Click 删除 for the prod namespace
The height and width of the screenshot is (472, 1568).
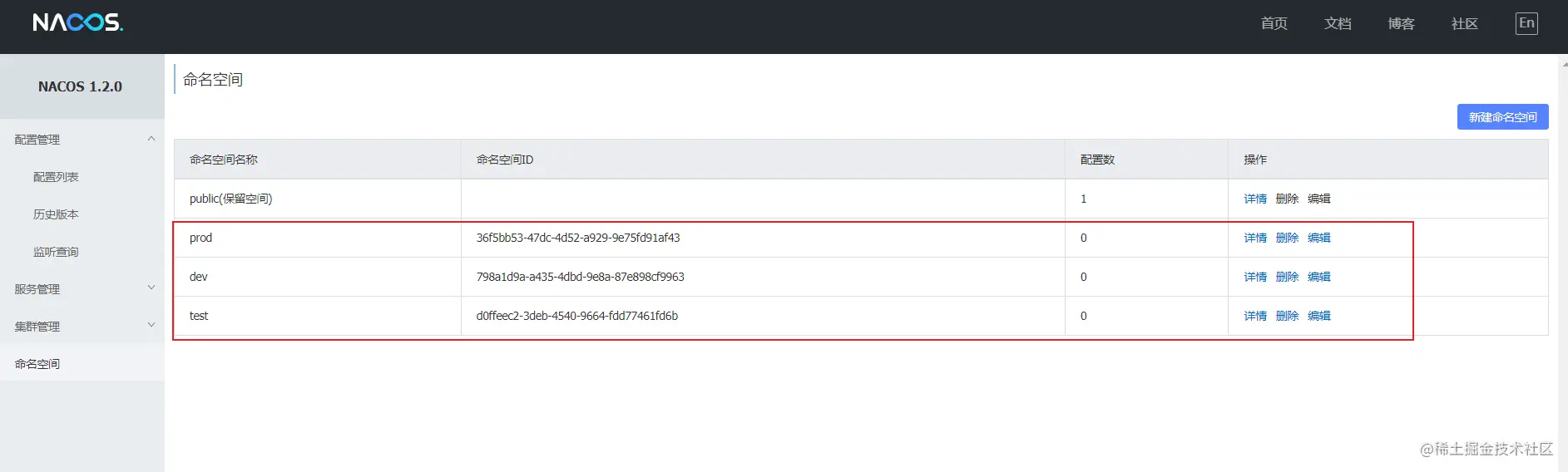[x=1287, y=238]
